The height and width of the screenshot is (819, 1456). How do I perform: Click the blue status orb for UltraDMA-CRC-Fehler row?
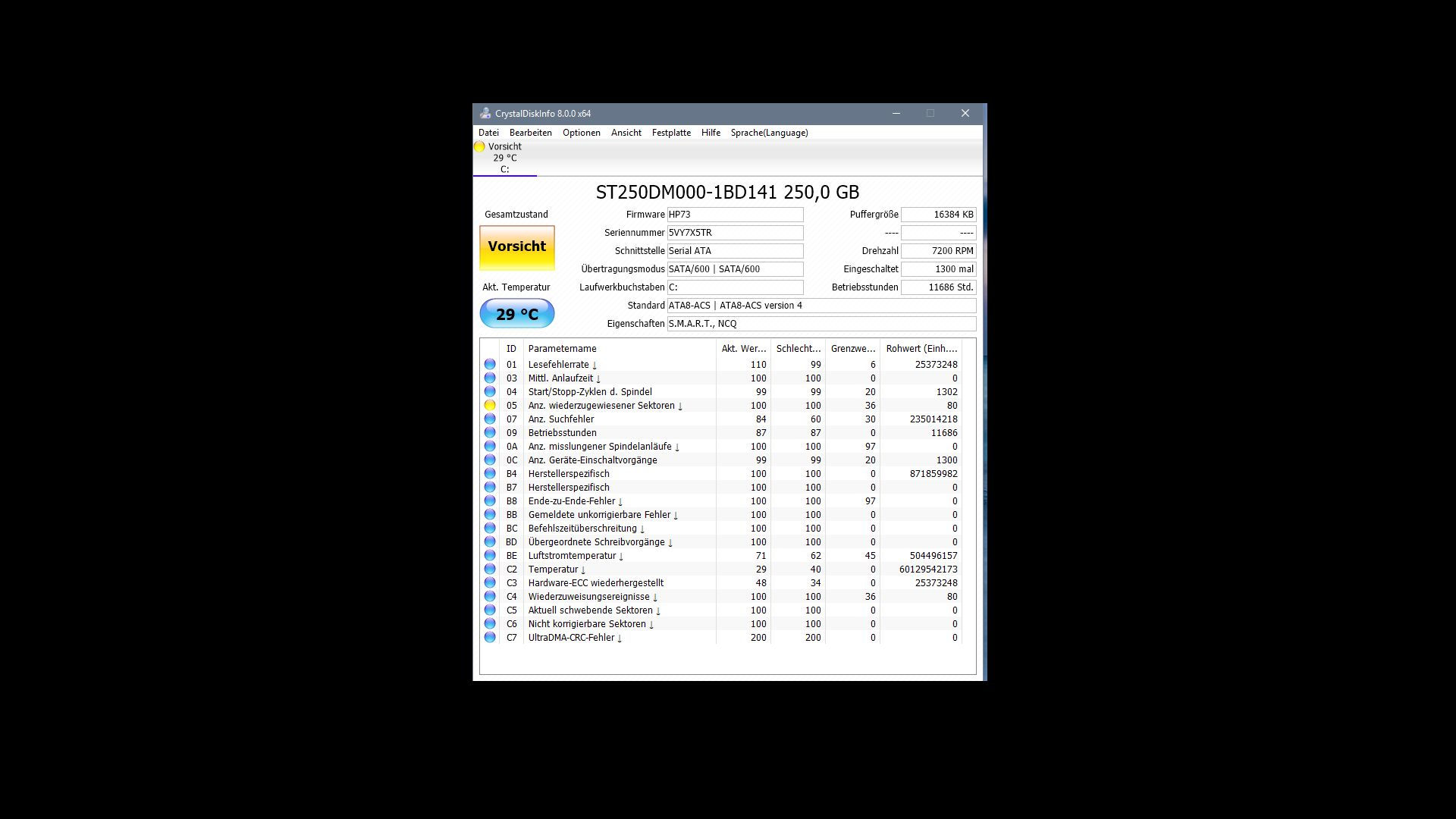490,638
